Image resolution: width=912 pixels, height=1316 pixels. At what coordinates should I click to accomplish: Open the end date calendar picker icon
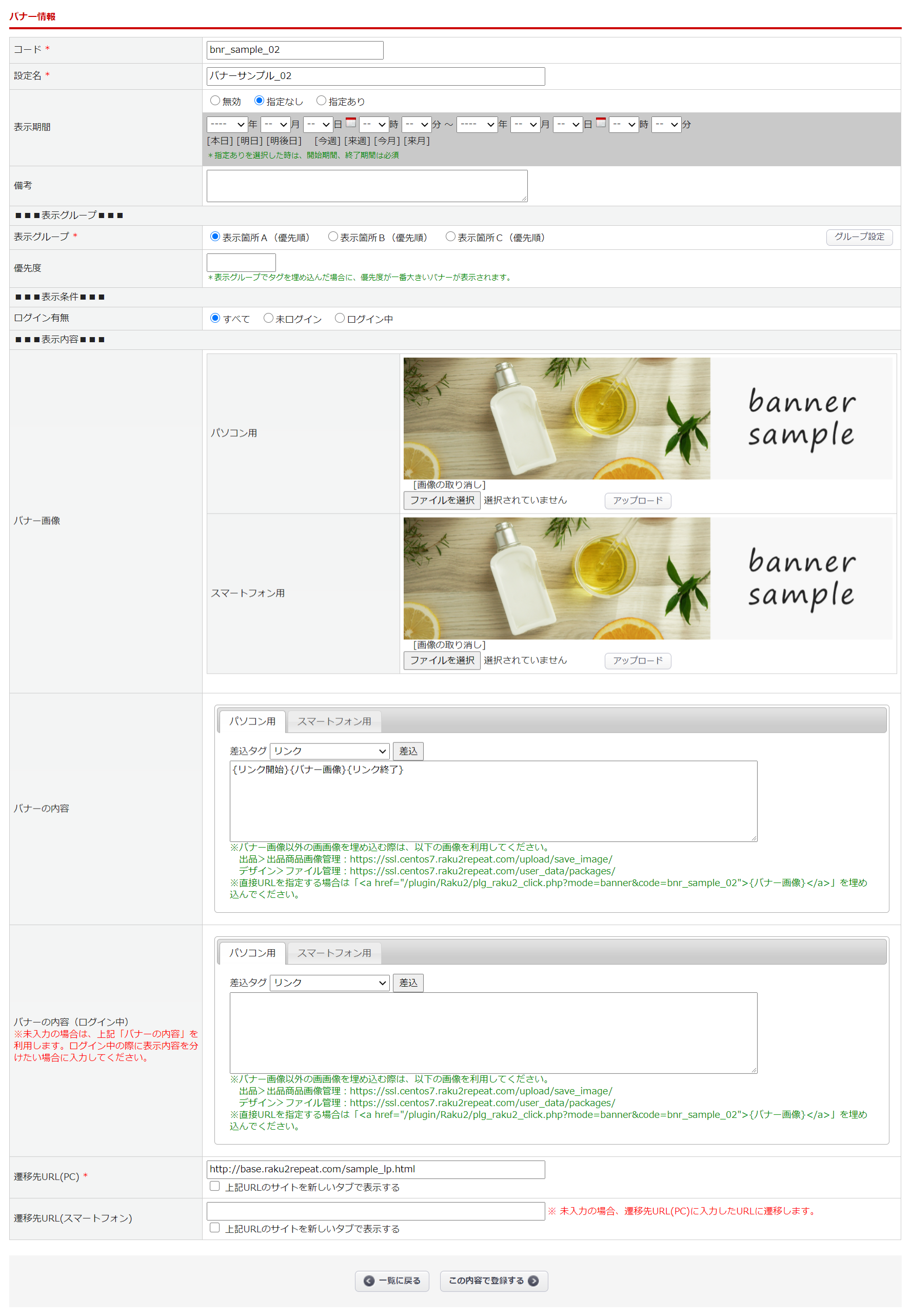click(601, 123)
